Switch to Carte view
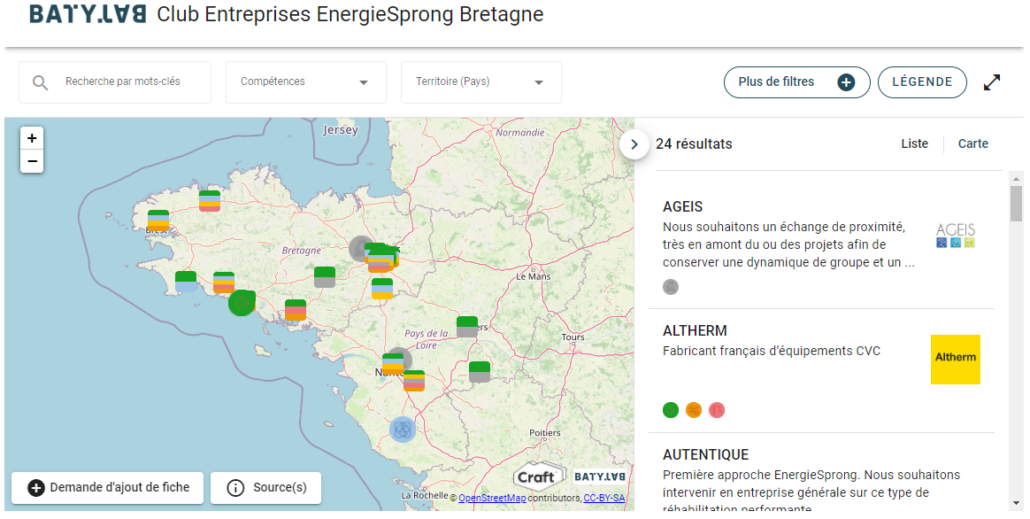This screenshot has width=1030, height=519. 973,143
